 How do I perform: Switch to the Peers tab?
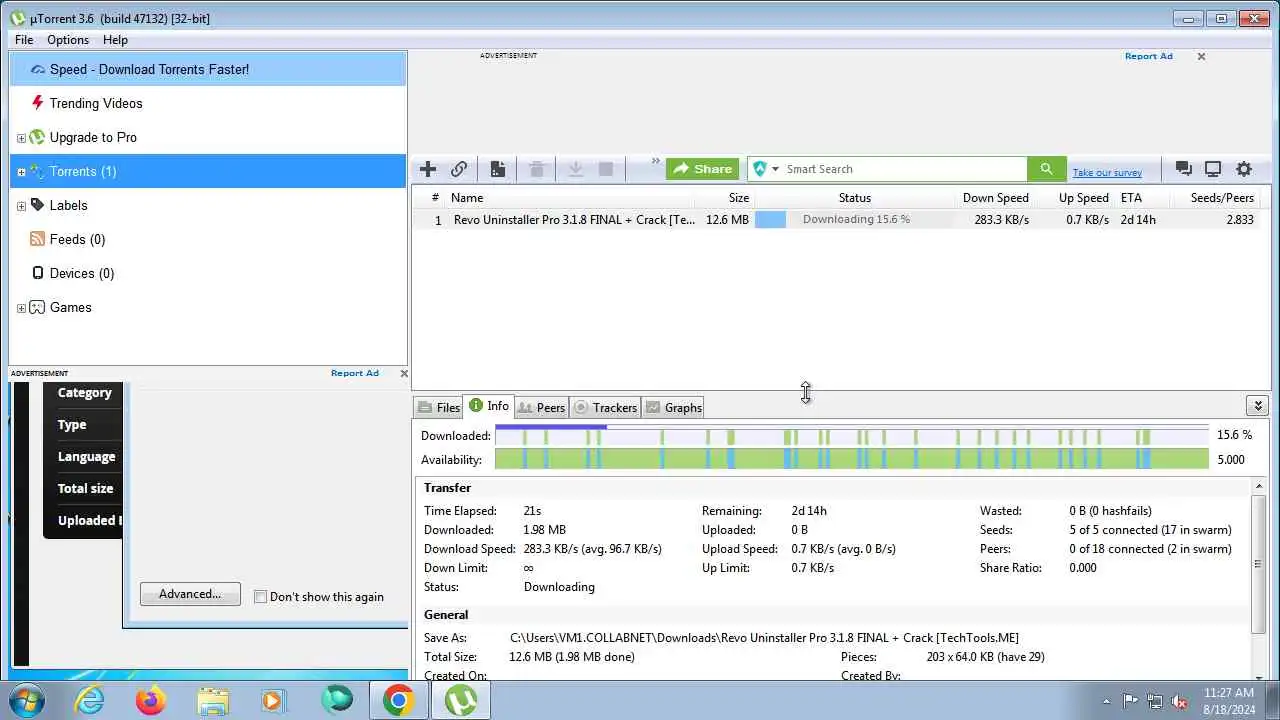[x=541, y=407]
